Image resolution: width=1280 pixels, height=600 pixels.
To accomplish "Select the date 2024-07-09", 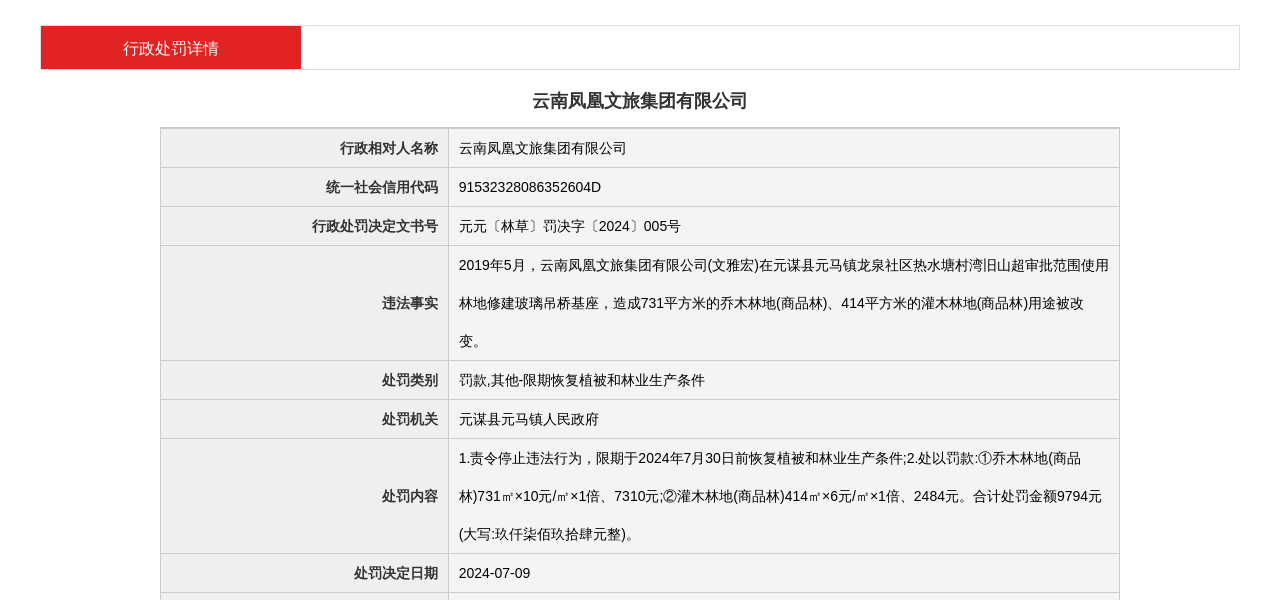I will [x=495, y=573].
